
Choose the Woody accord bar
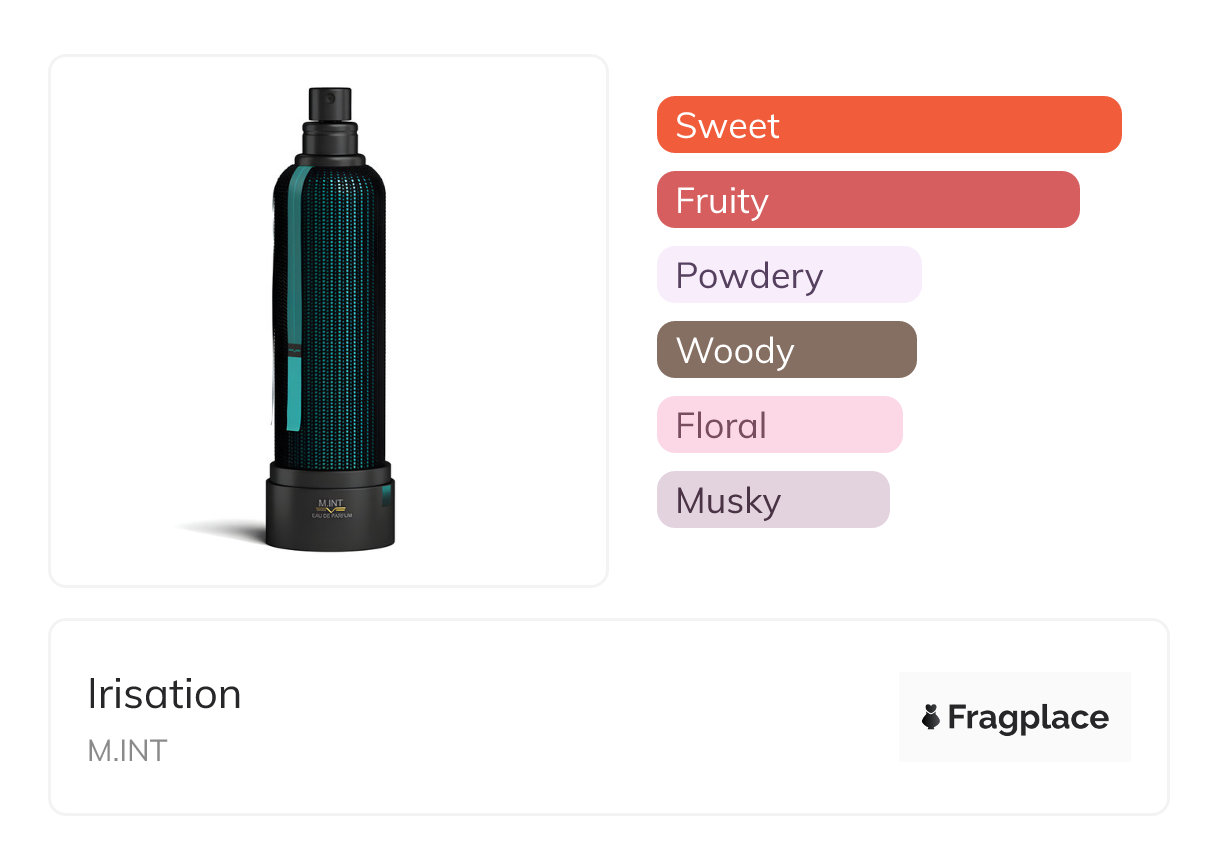tap(786, 350)
